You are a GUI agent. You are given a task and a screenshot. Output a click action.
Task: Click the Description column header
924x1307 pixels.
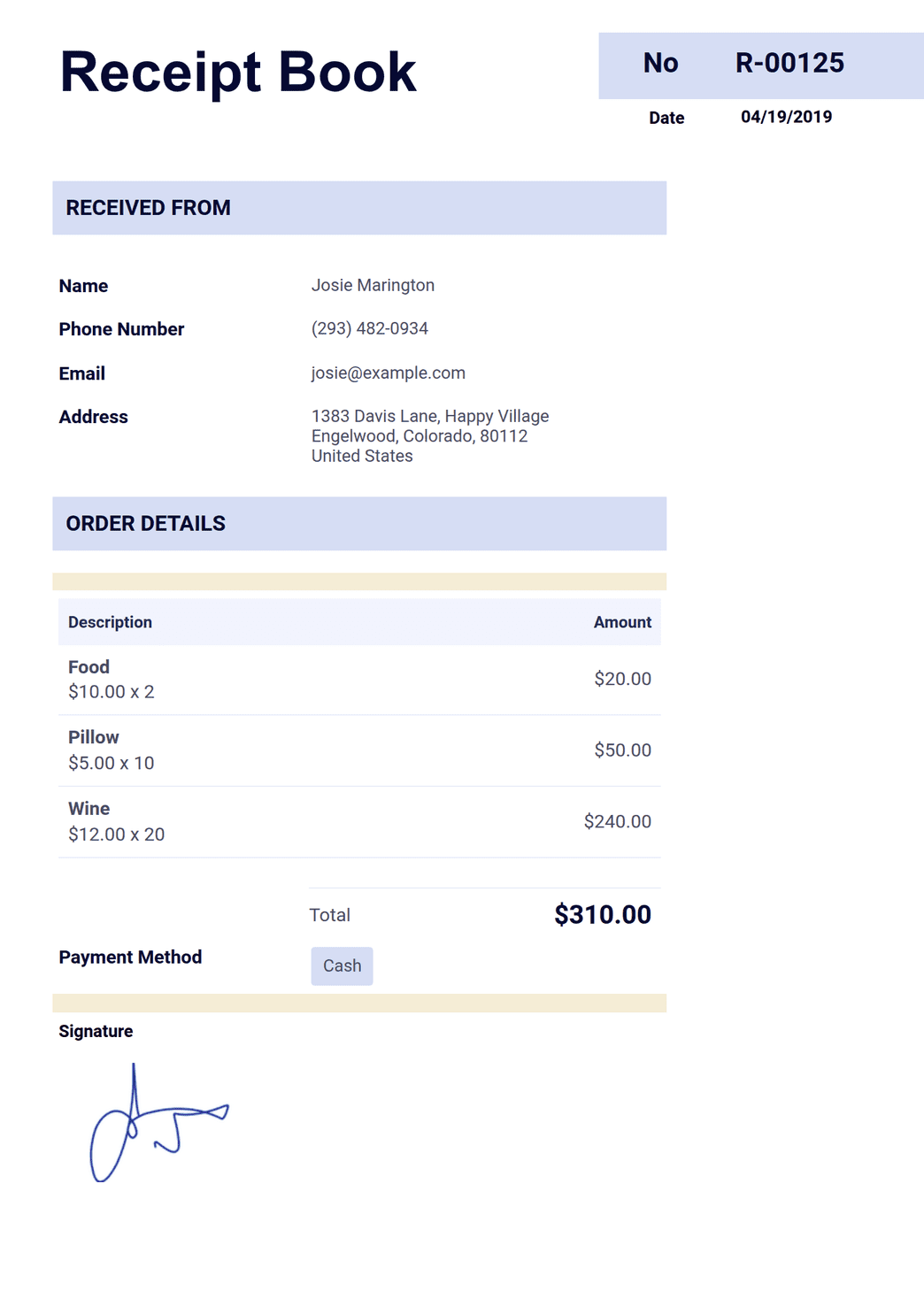click(x=110, y=622)
